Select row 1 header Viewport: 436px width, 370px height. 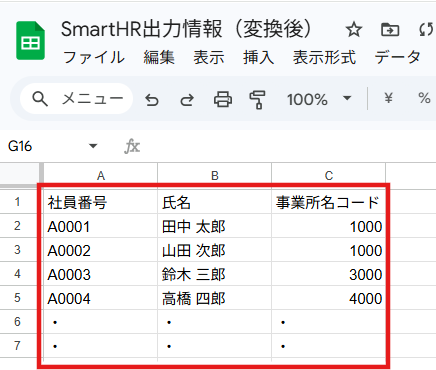[17, 202]
